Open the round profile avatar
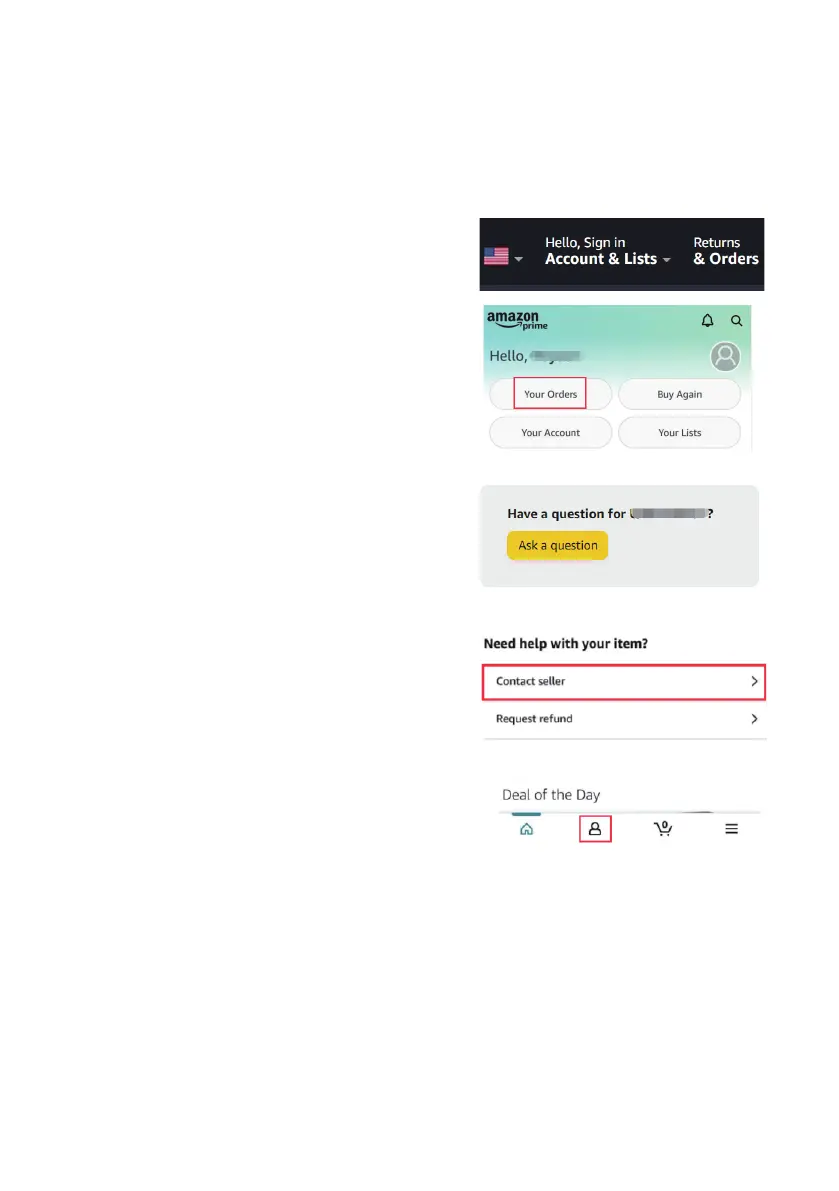 [x=725, y=356]
